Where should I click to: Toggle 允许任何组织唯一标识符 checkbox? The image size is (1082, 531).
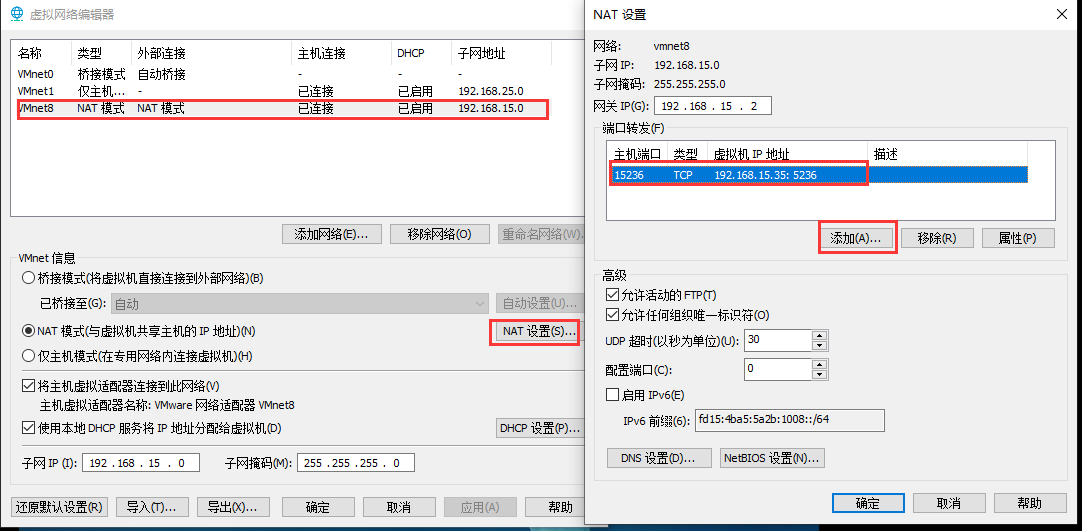click(x=611, y=315)
